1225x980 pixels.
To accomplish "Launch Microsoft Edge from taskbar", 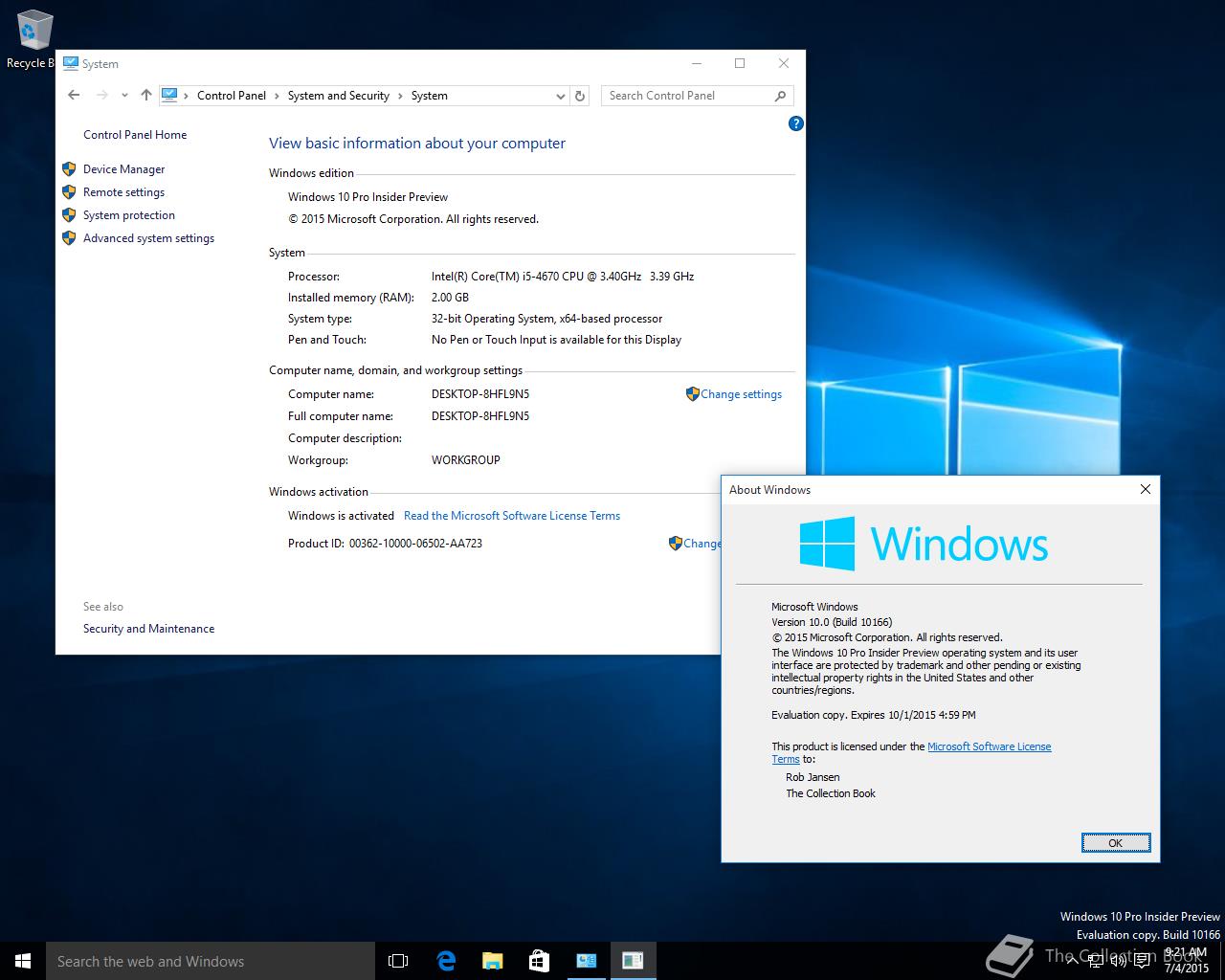I will 445,961.
